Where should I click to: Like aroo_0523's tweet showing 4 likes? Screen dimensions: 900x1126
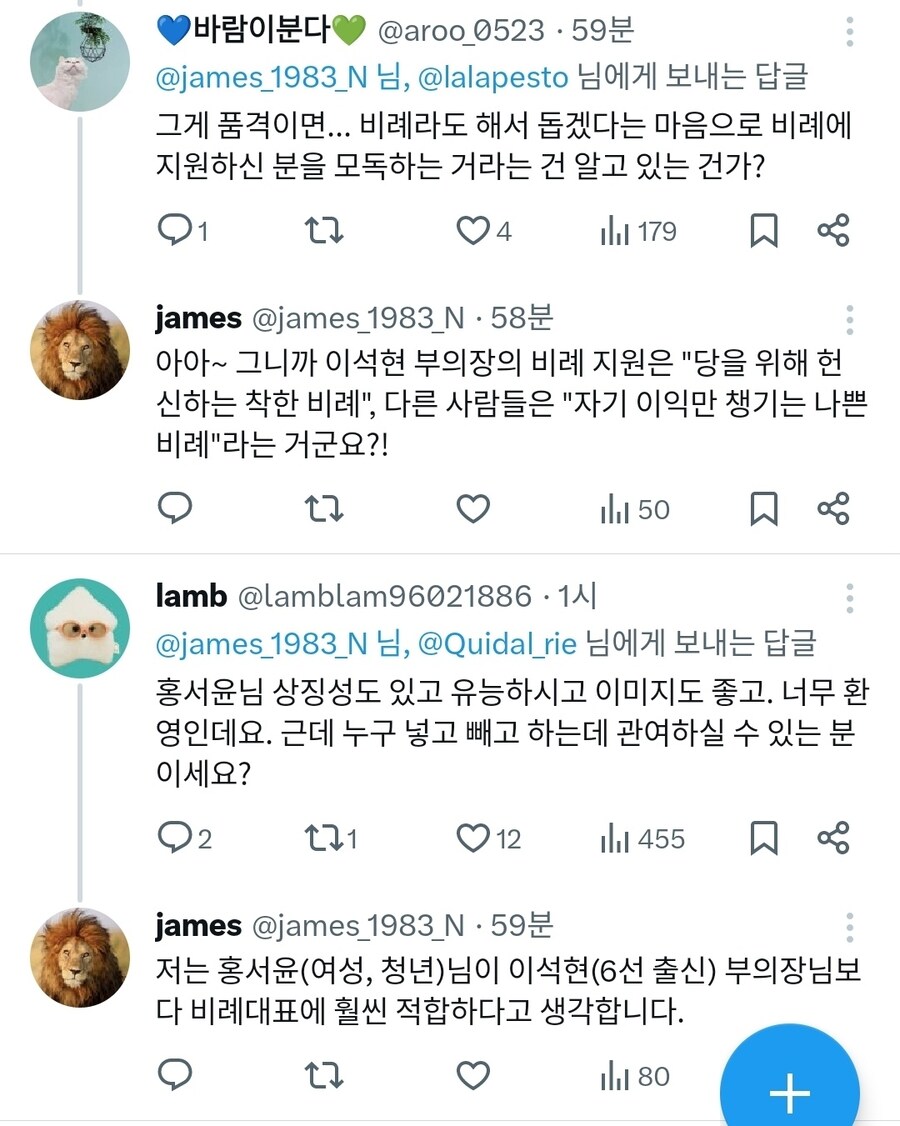tap(470, 230)
